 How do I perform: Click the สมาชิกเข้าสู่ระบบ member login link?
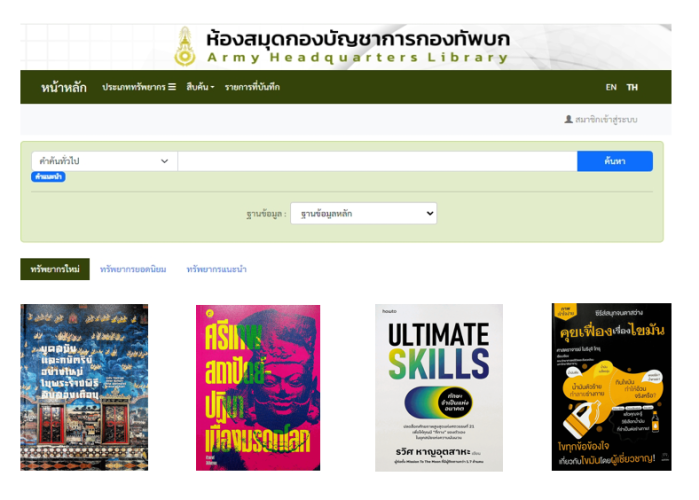(x=606, y=119)
